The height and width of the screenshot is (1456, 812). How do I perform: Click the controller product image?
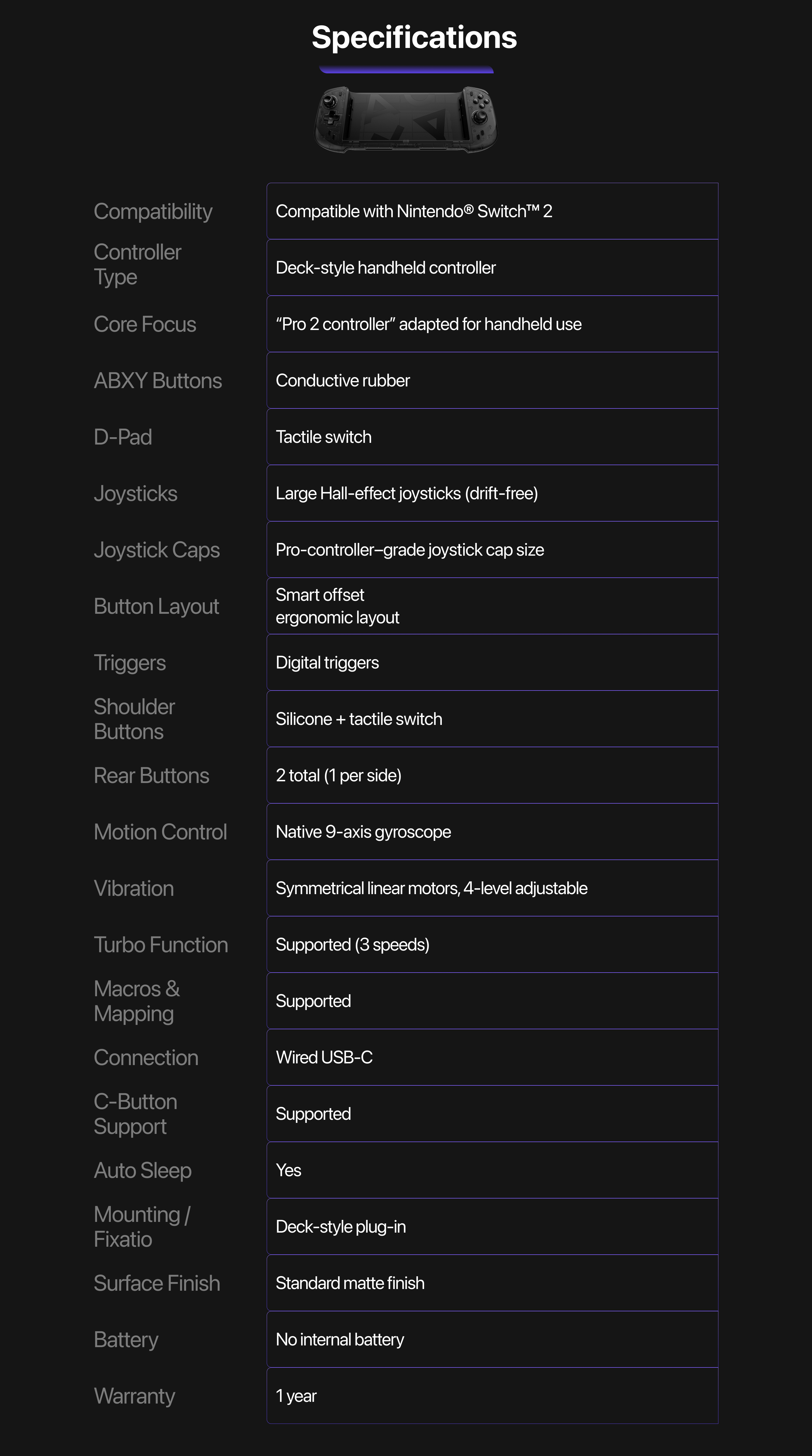pyautogui.click(x=406, y=119)
